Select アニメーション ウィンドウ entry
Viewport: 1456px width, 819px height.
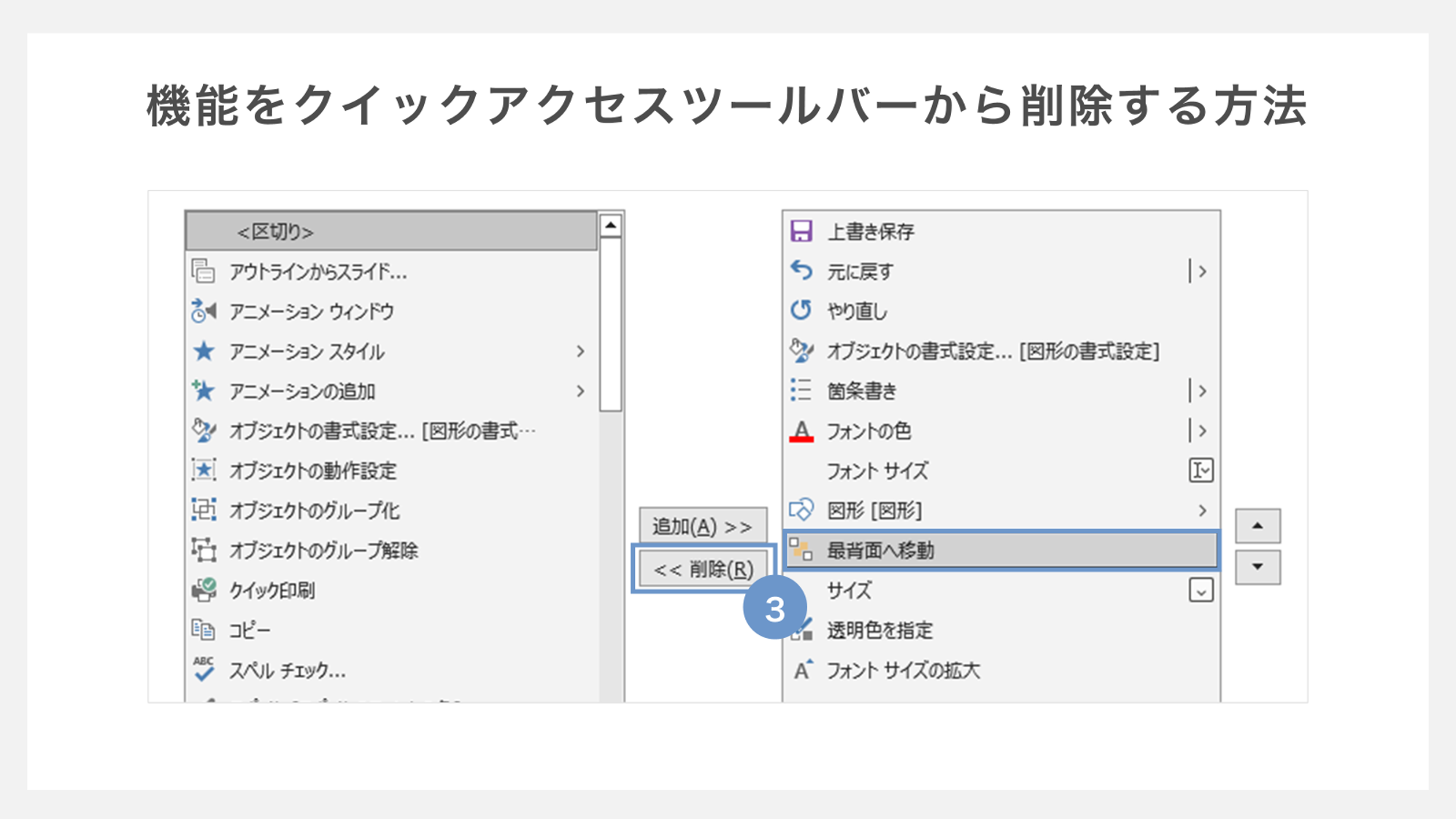392,312
